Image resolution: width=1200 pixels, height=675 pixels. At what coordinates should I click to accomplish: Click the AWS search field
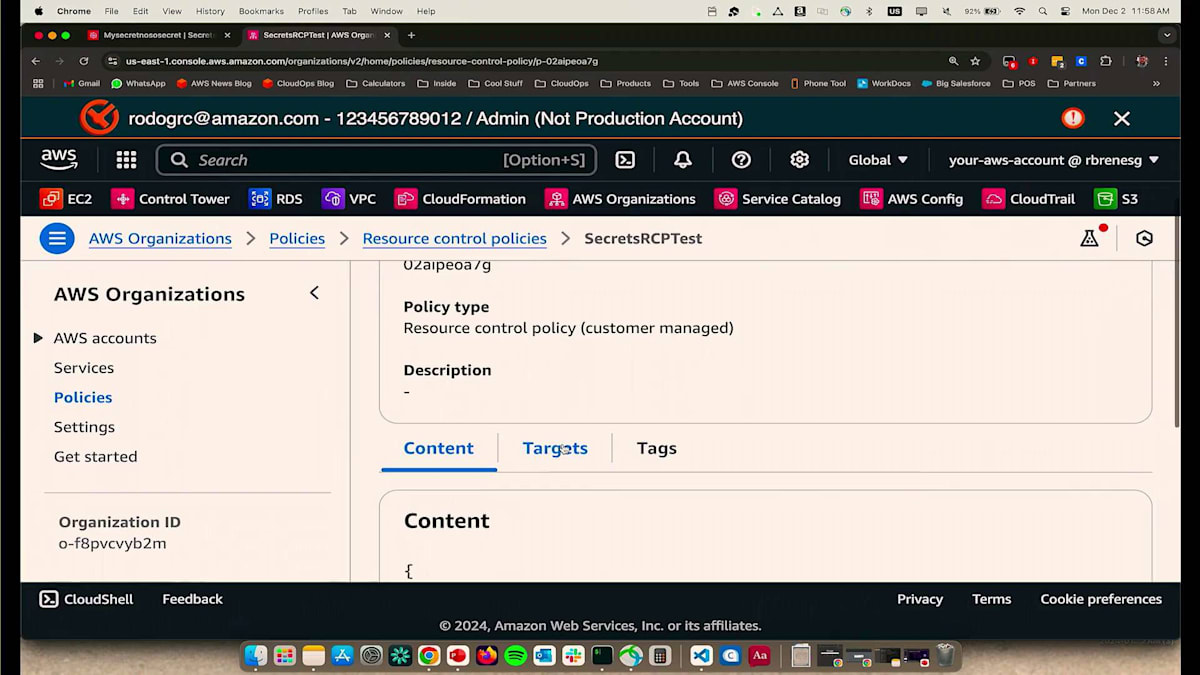click(x=376, y=160)
